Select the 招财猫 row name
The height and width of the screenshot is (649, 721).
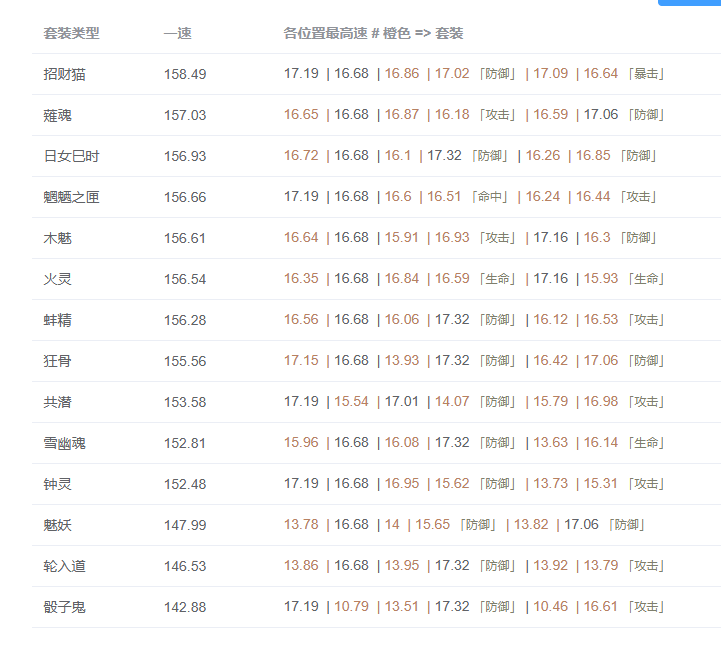click(x=64, y=74)
